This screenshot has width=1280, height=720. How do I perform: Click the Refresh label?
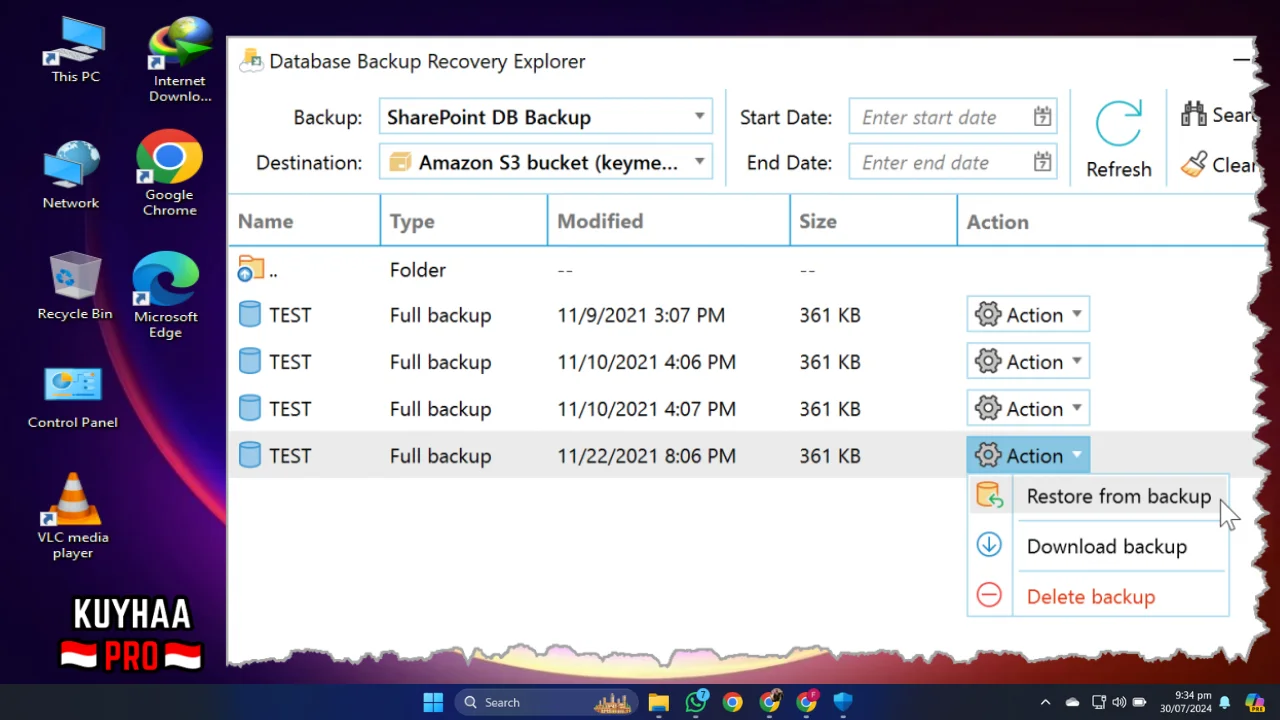[x=1118, y=169]
